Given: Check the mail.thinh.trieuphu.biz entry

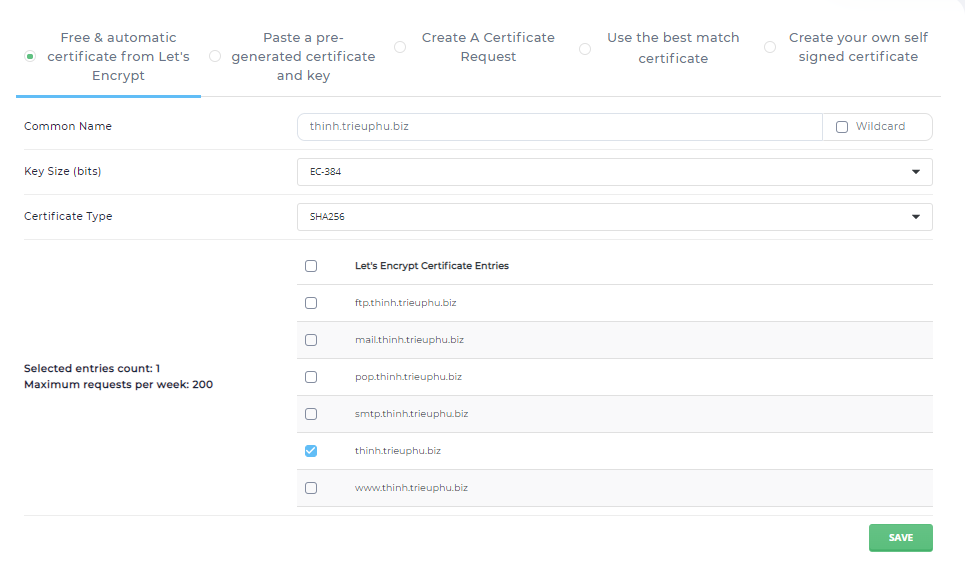Looking at the screenshot, I should click(311, 340).
